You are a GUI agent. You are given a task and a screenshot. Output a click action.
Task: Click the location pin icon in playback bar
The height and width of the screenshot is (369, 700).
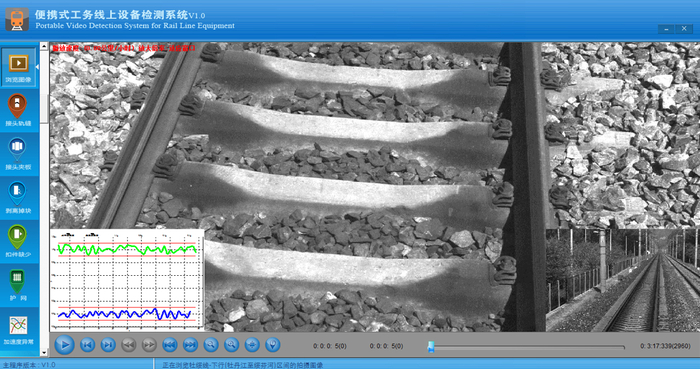[272, 344]
